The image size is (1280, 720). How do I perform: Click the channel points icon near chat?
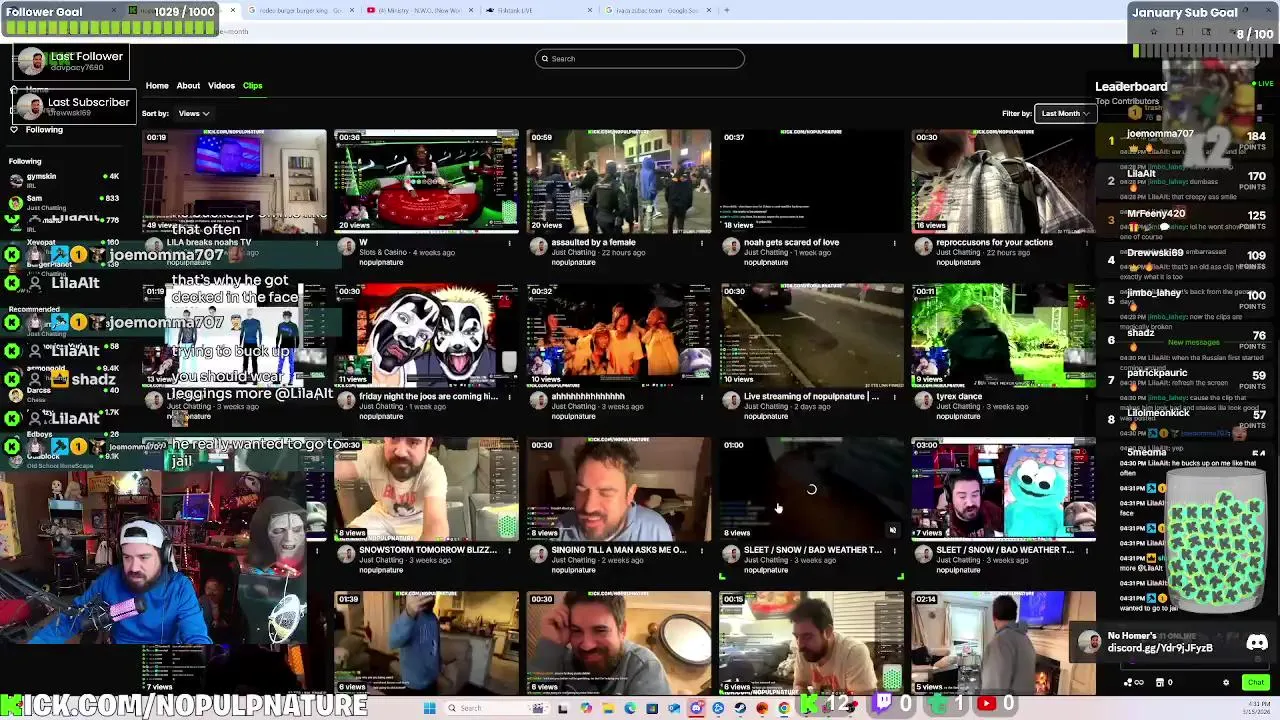point(1133,682)
